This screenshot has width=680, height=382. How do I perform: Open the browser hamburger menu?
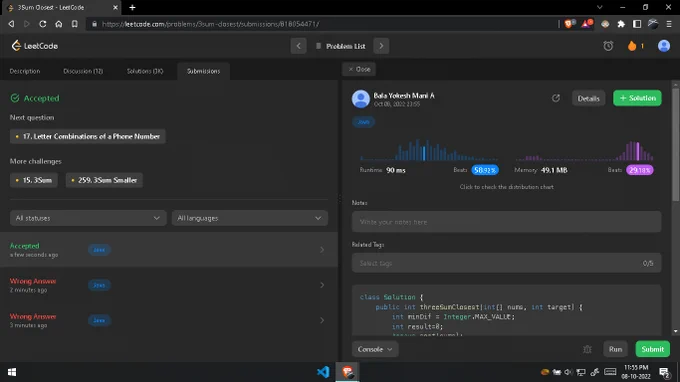(x=669, y=24)
